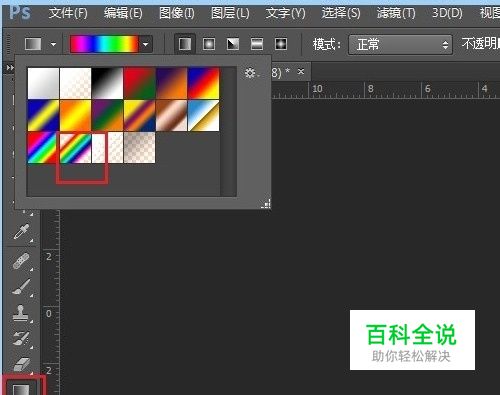
Task: Open the 图层(L) menu
Action: (230, 13)
